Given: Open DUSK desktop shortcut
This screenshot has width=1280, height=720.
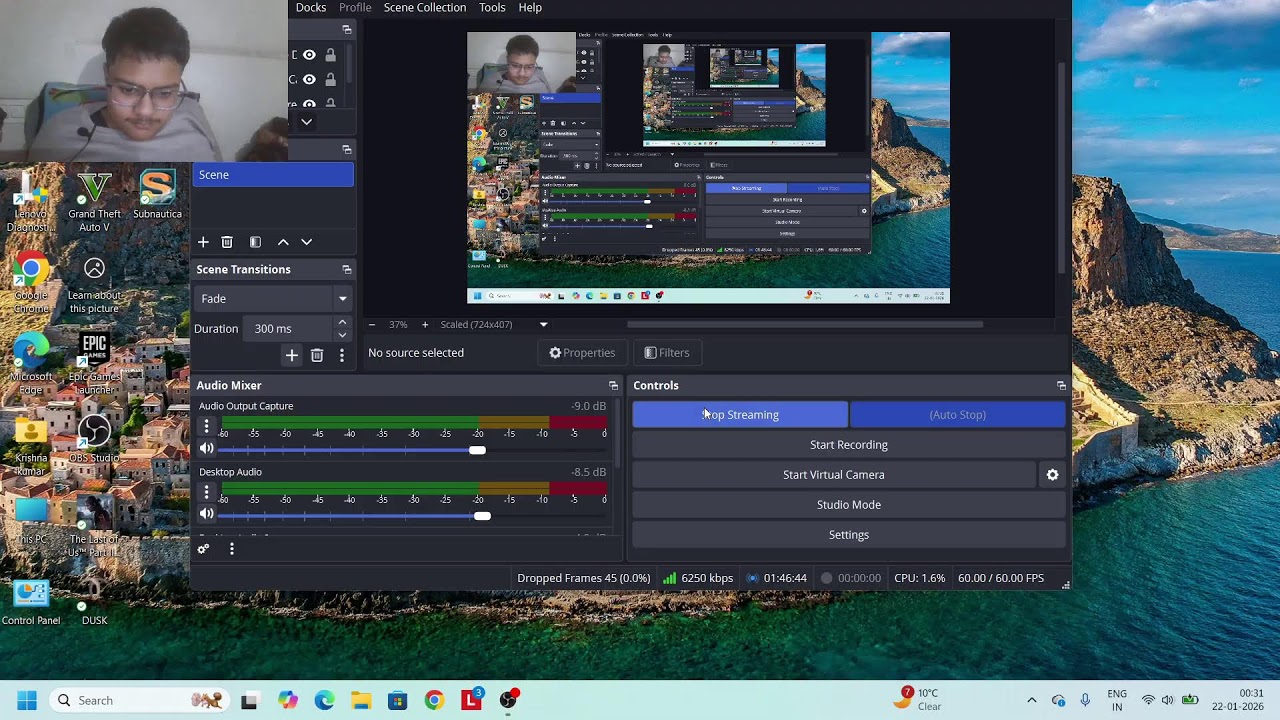Looking at the screenshot, I should pos(94,600).
